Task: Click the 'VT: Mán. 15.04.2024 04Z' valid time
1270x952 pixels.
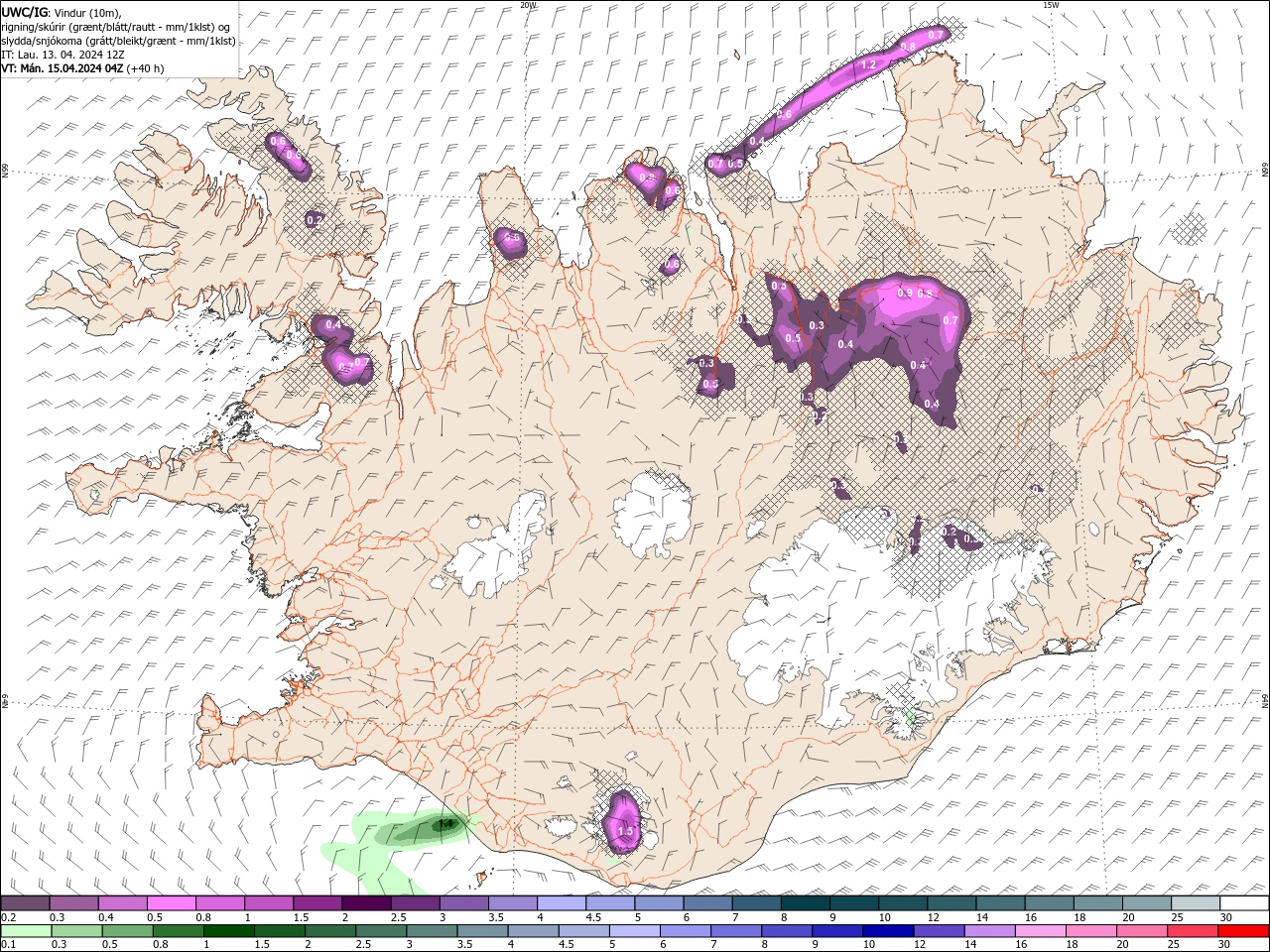Action: [62, 68]
